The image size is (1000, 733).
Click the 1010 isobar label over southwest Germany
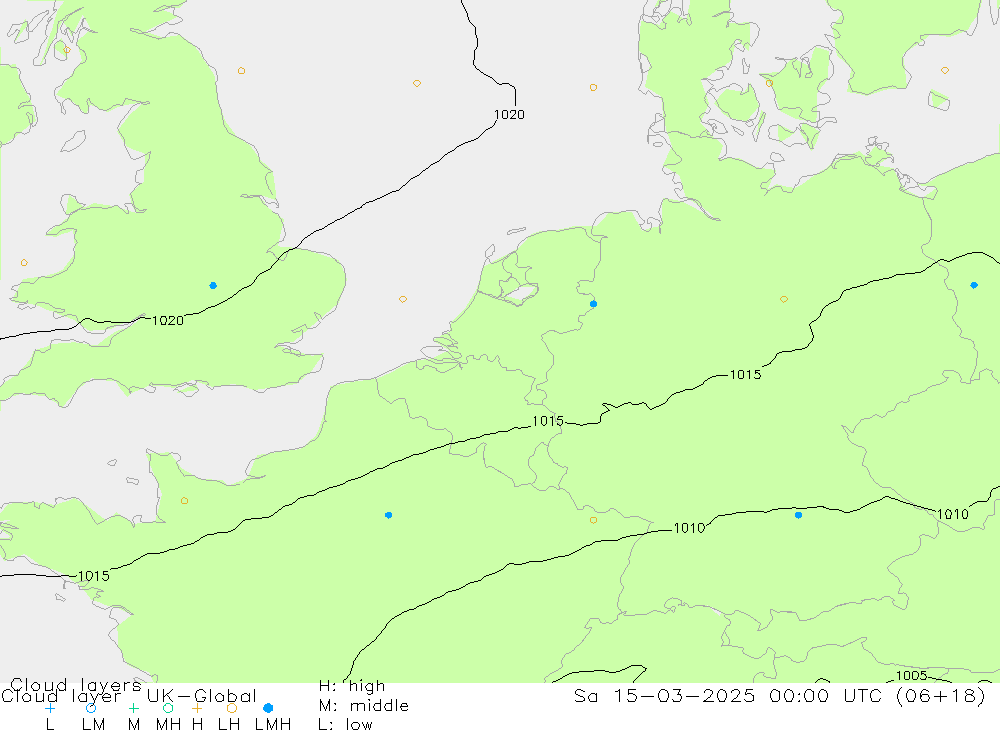tap(689, 528)
